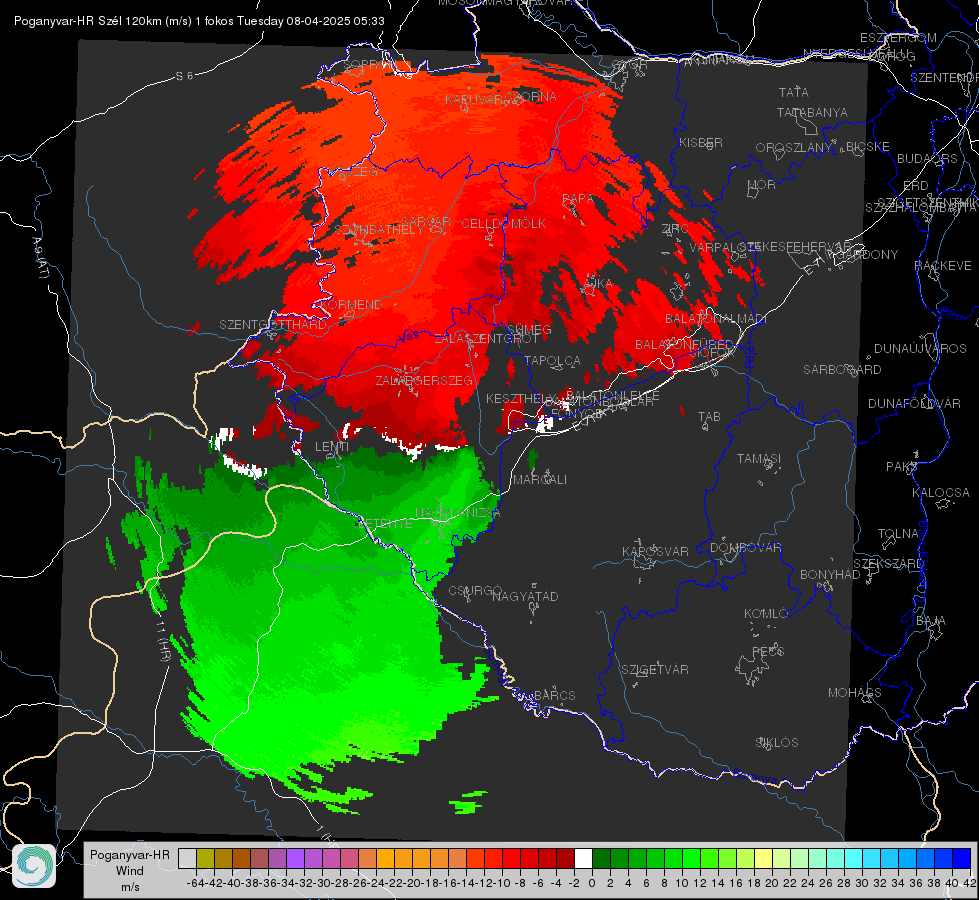
Task: Click the CELLDOMOLK label
Action: [503, 224]
